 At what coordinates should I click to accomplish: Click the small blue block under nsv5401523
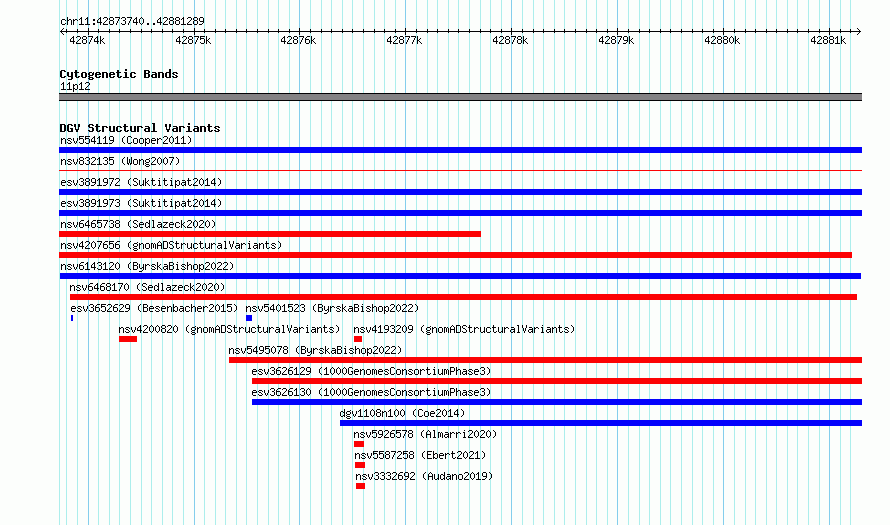pyautogui.click(x=249, y=318)
